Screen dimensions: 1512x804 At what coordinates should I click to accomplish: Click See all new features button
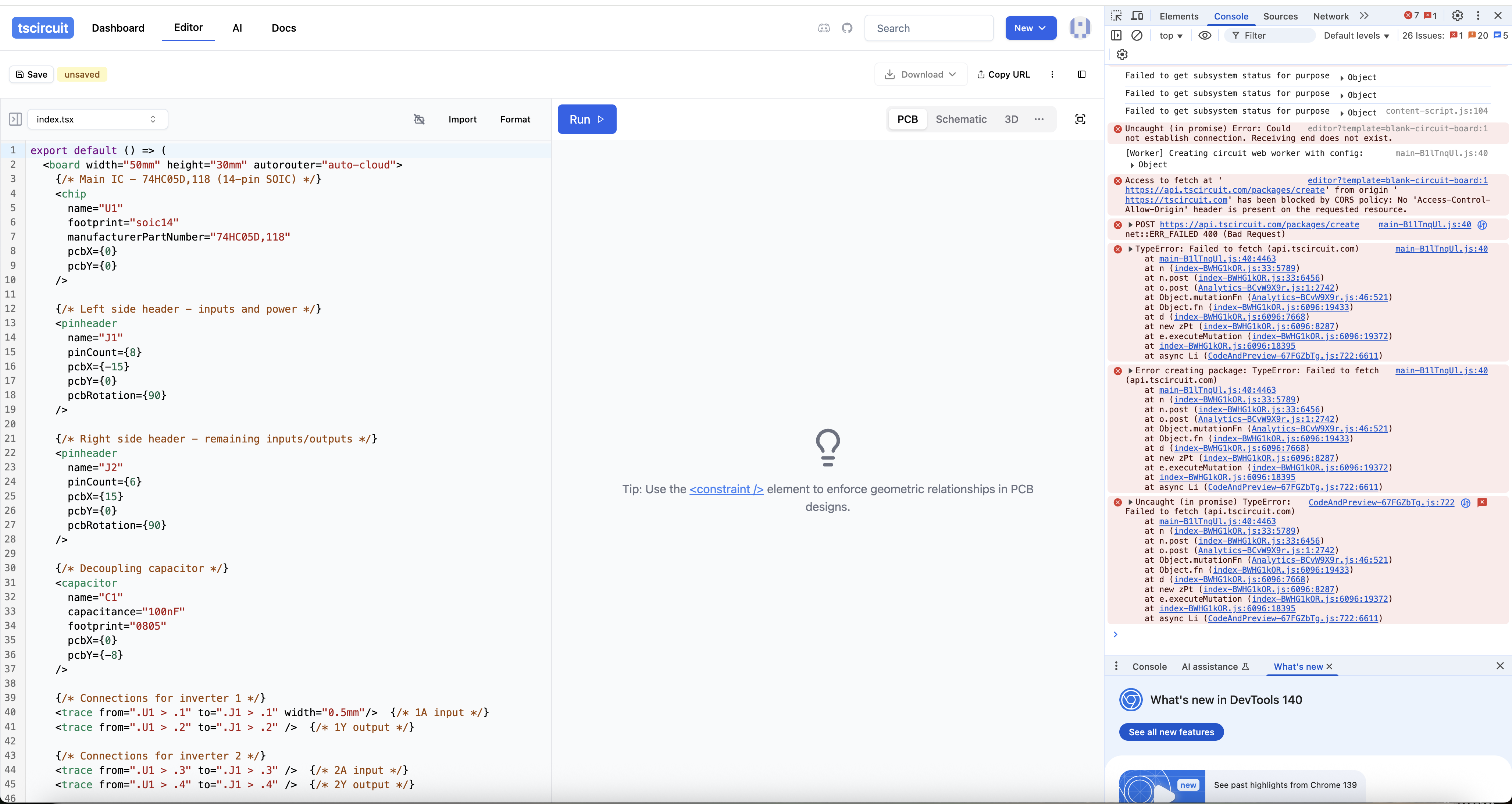(1171, 732)
